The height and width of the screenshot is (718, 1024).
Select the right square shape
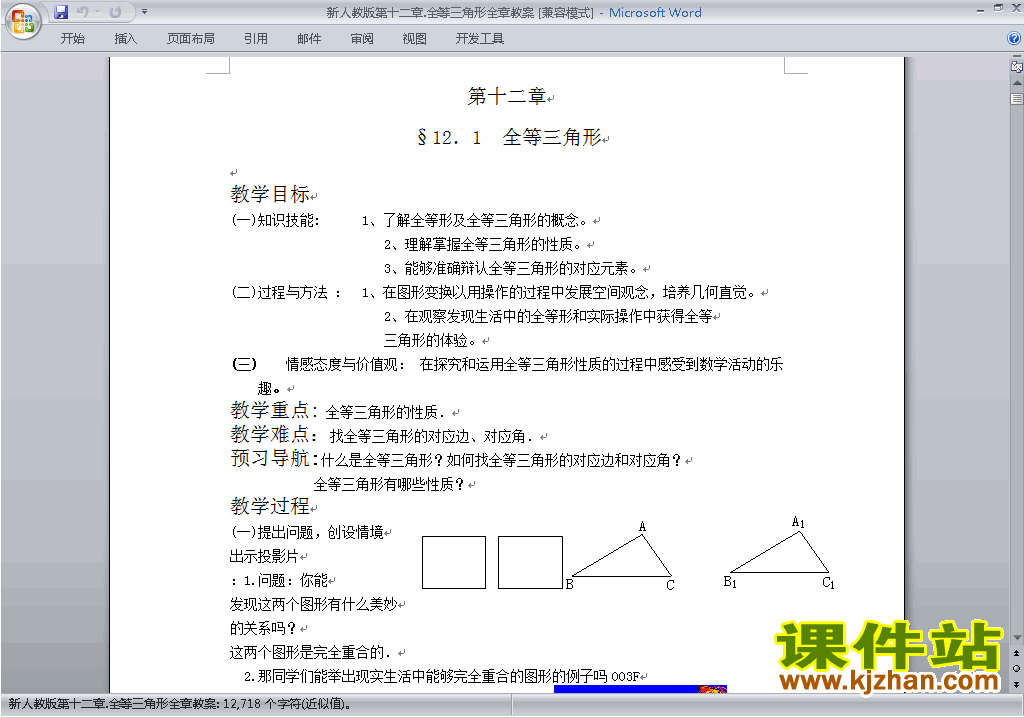coord(530,563)
